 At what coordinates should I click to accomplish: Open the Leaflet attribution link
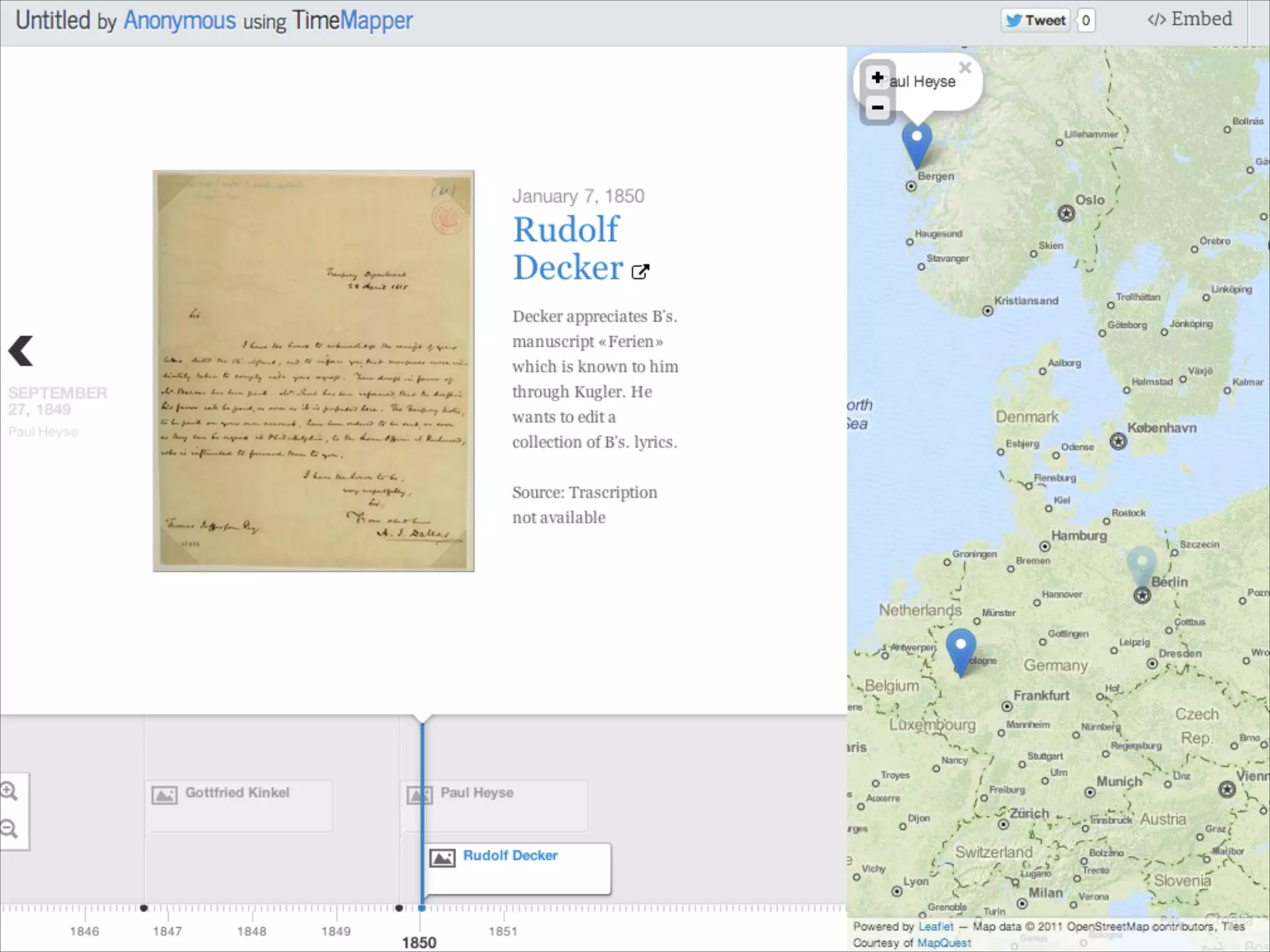(935, 927)
